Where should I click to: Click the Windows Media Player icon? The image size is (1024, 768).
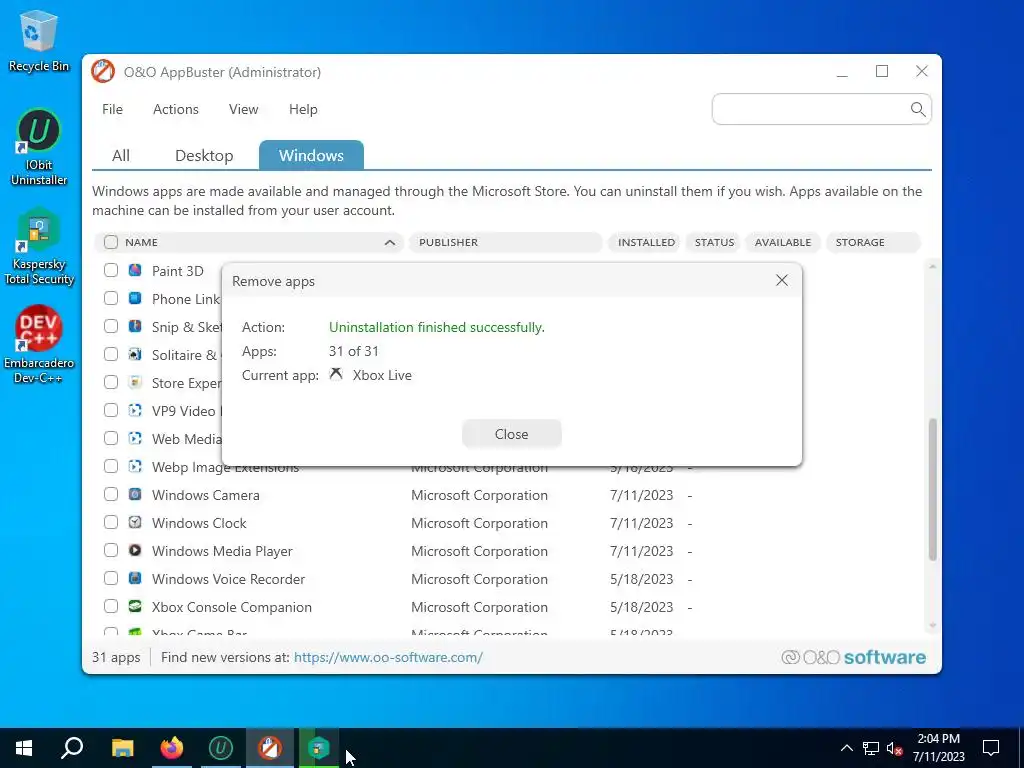click(x=135, y=551)
